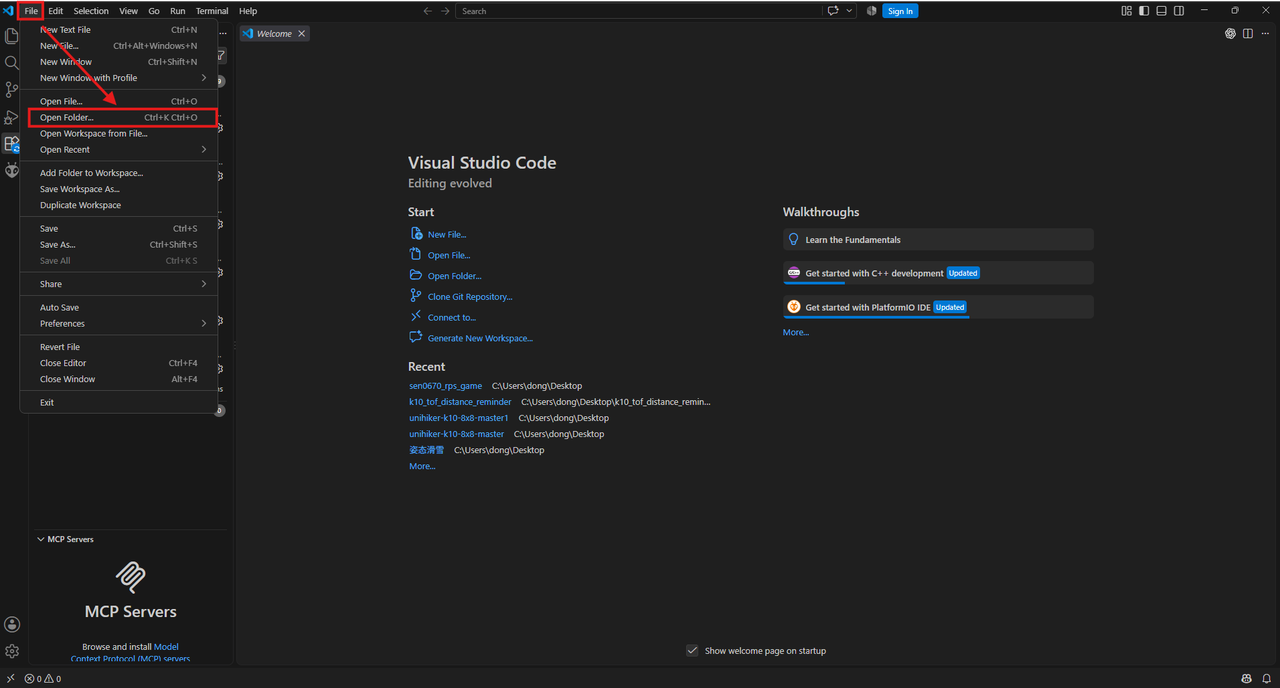Open the Terminal menu
Screen dimensions: 1280x688
pyautogui.click(x=212, y=11)
